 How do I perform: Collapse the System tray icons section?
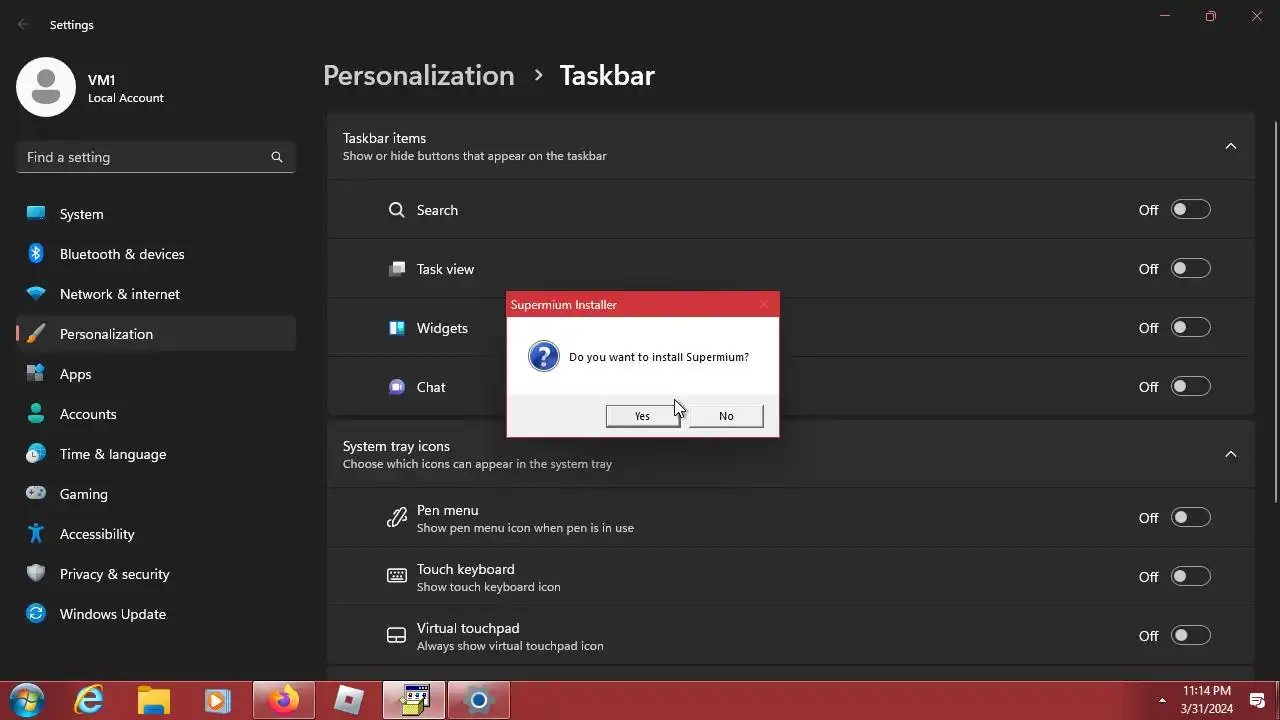1231,454
